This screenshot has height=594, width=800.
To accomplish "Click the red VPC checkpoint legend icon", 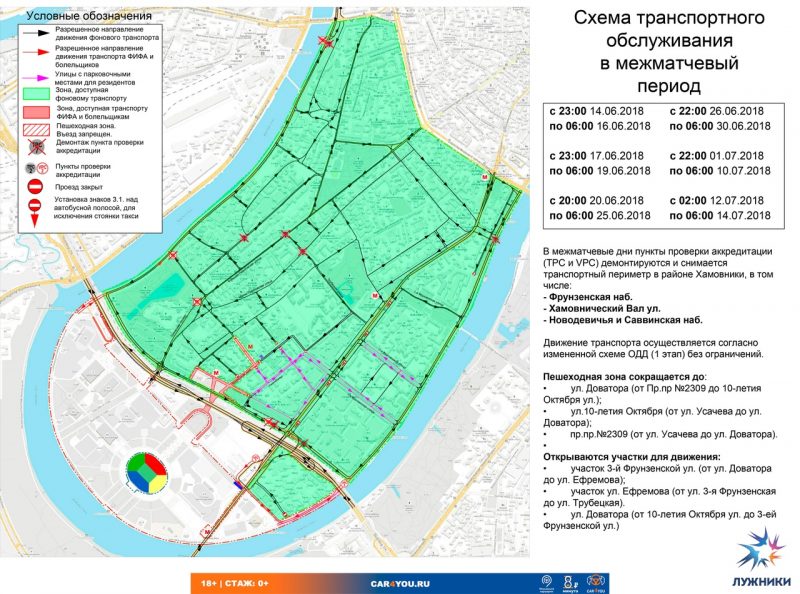I will pyautogui.click(x=42, y=168).
